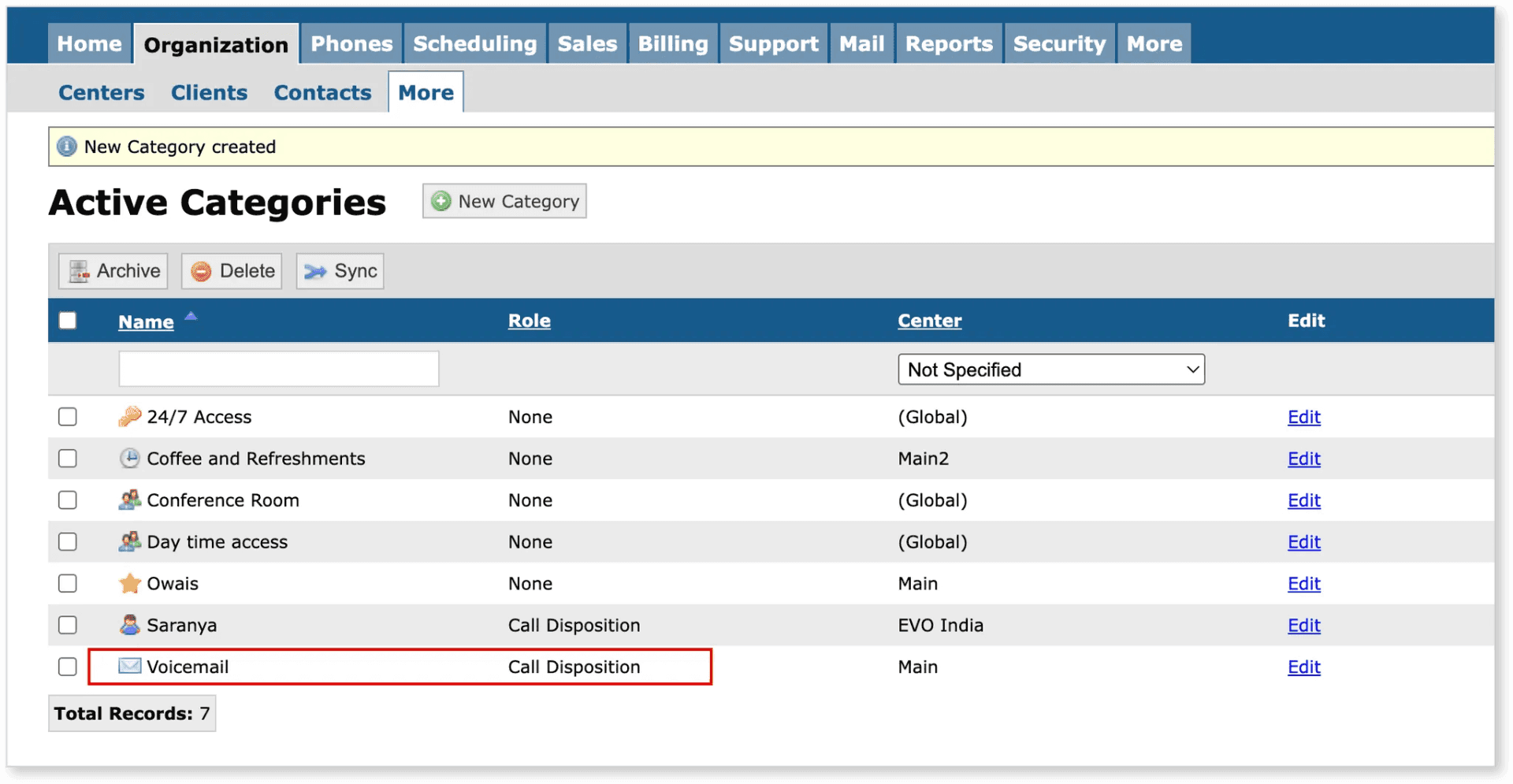
Task: Click the Name filter text field
Action: 278,369
